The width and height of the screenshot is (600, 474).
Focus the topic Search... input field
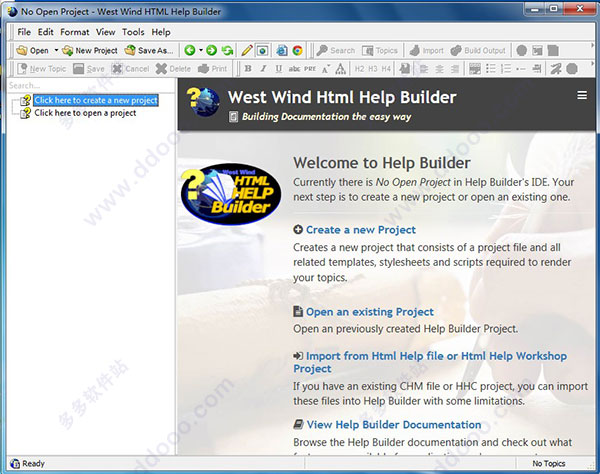tap(90, 85)
